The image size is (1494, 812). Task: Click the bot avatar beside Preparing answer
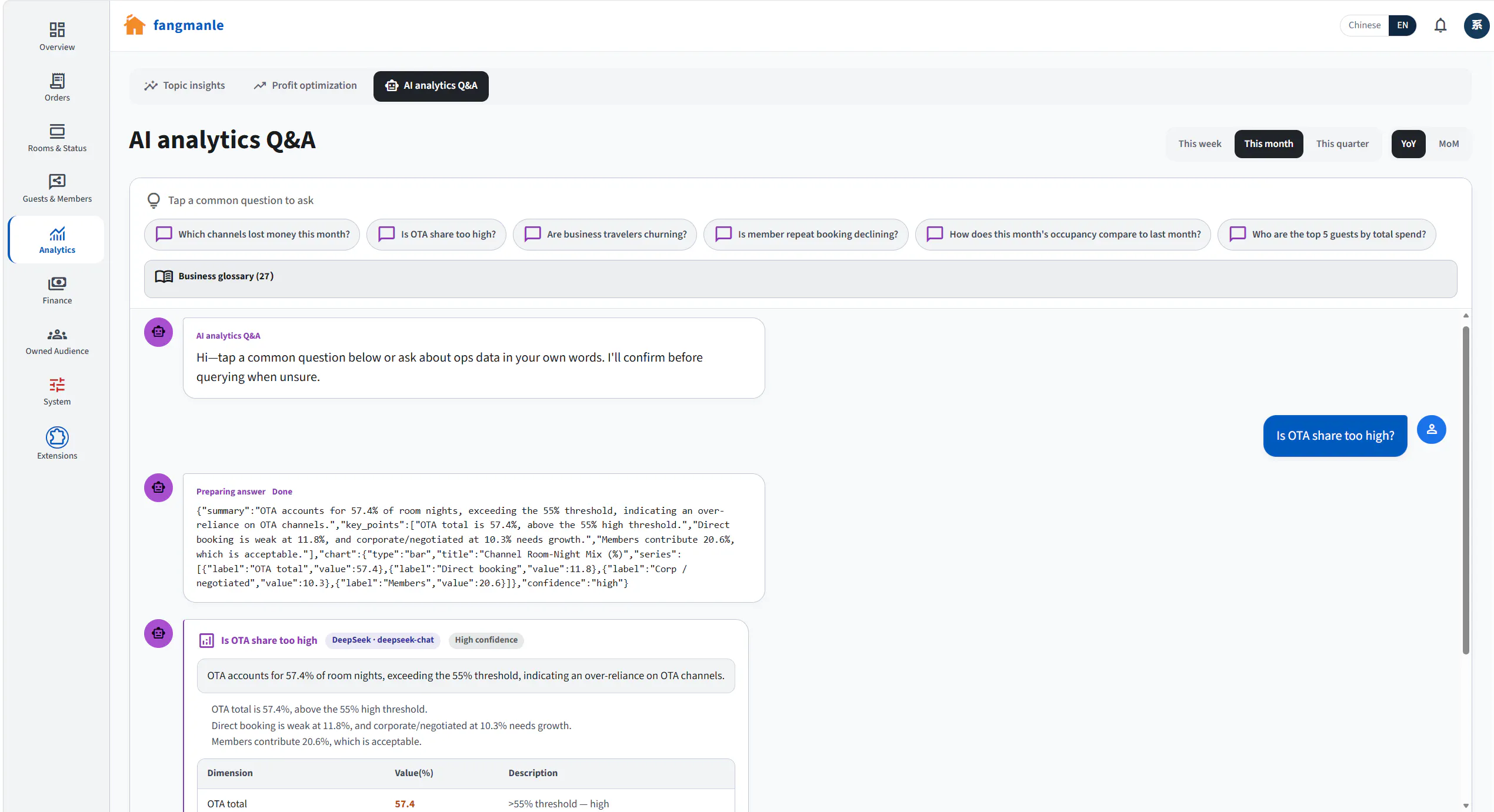tap(159, 487)
